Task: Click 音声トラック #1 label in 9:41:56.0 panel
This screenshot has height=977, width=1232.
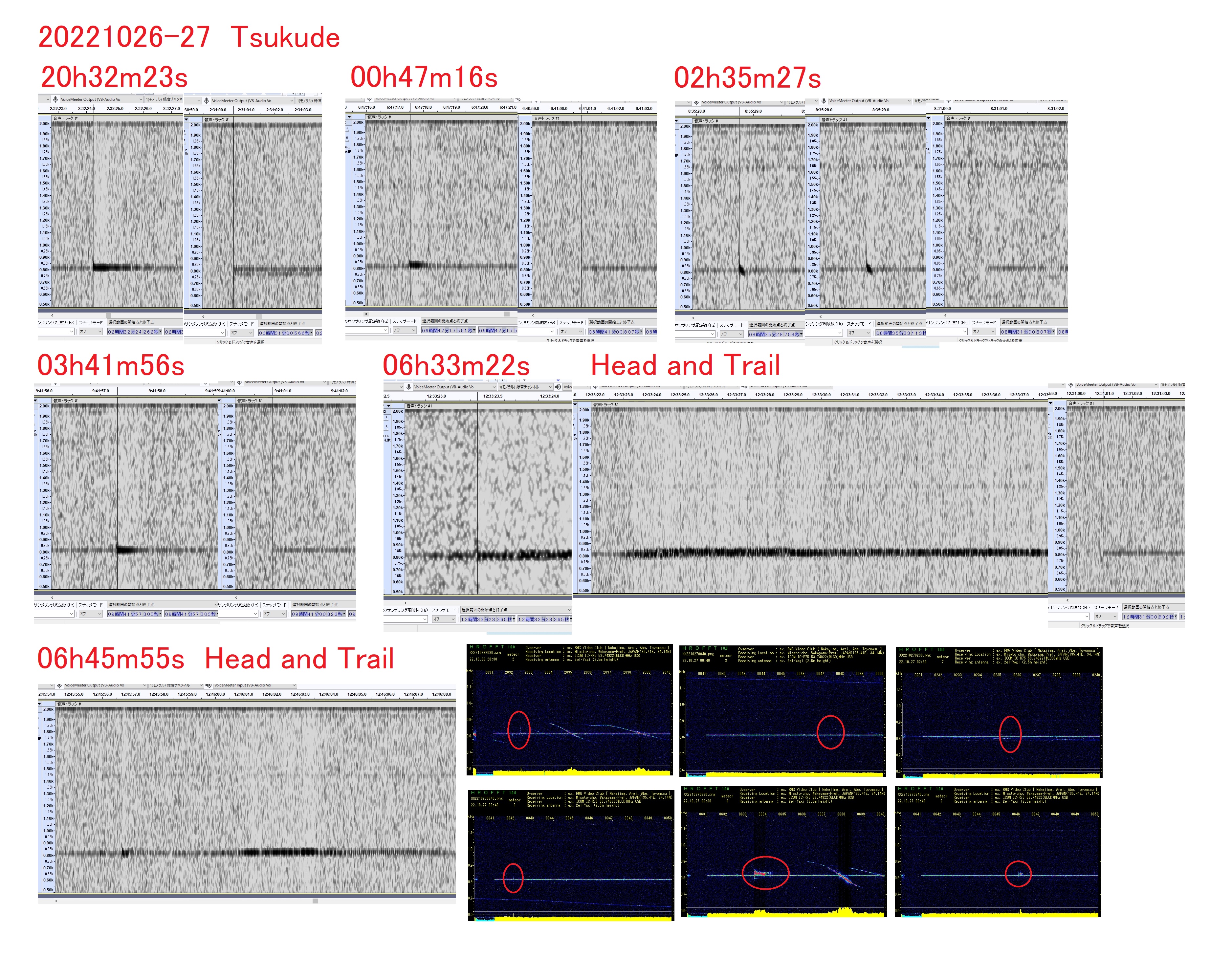Action: pos(66,401)
